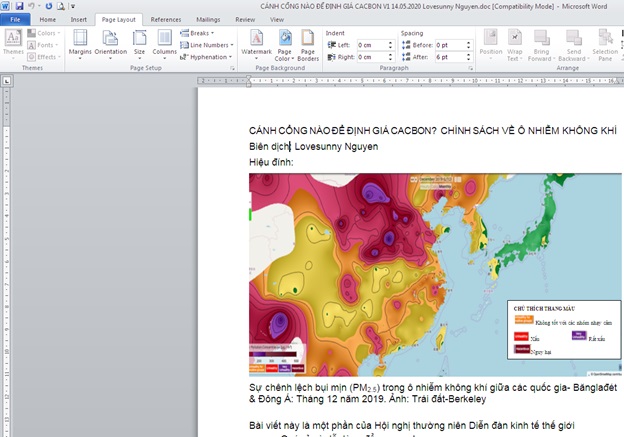Open the Mailings tab
This screenshot has height=437, width=624.
(208, 19)
